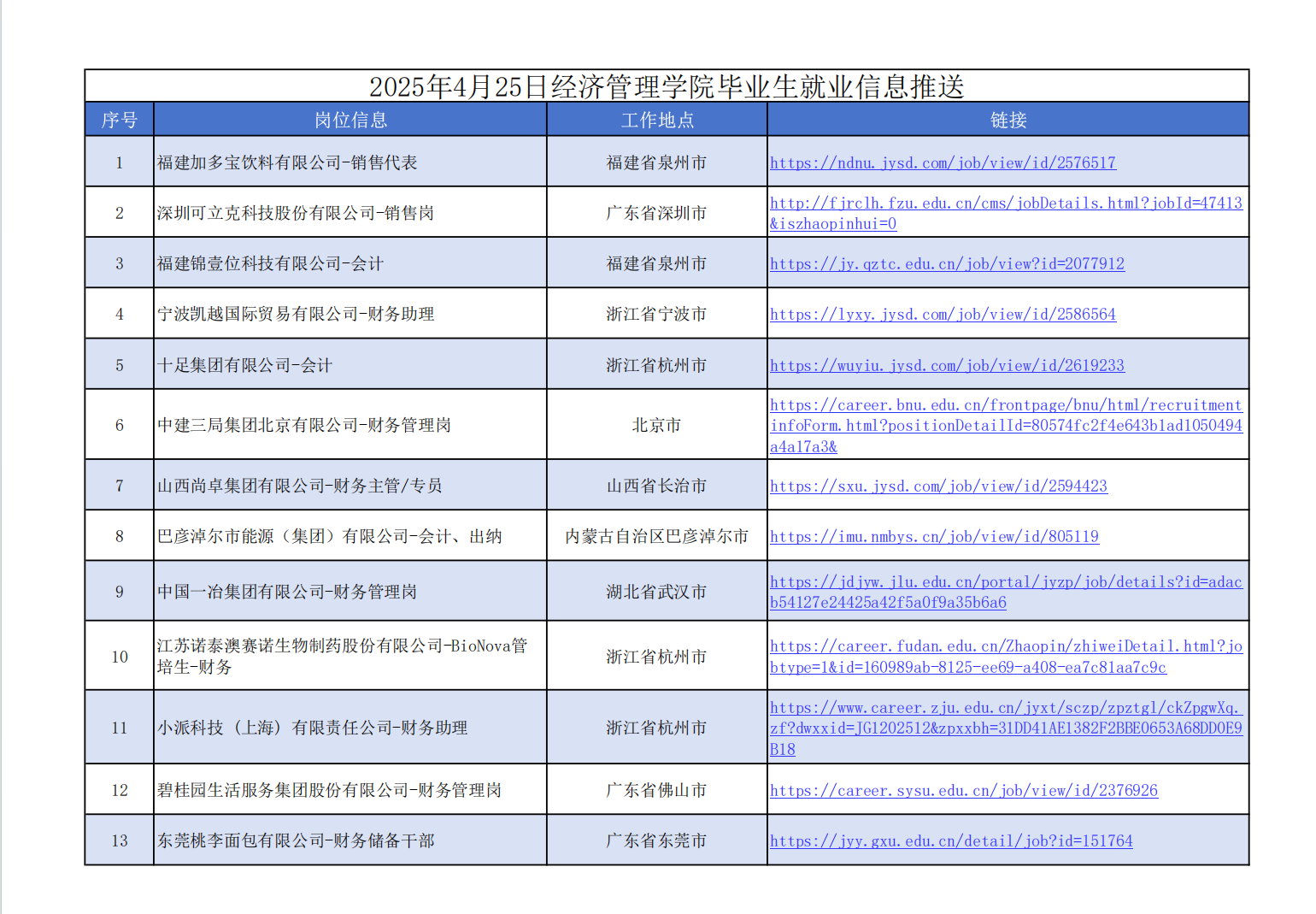Open the imu.nmbys.cn job link
The image size is (1316, 914).
point(934,536)
